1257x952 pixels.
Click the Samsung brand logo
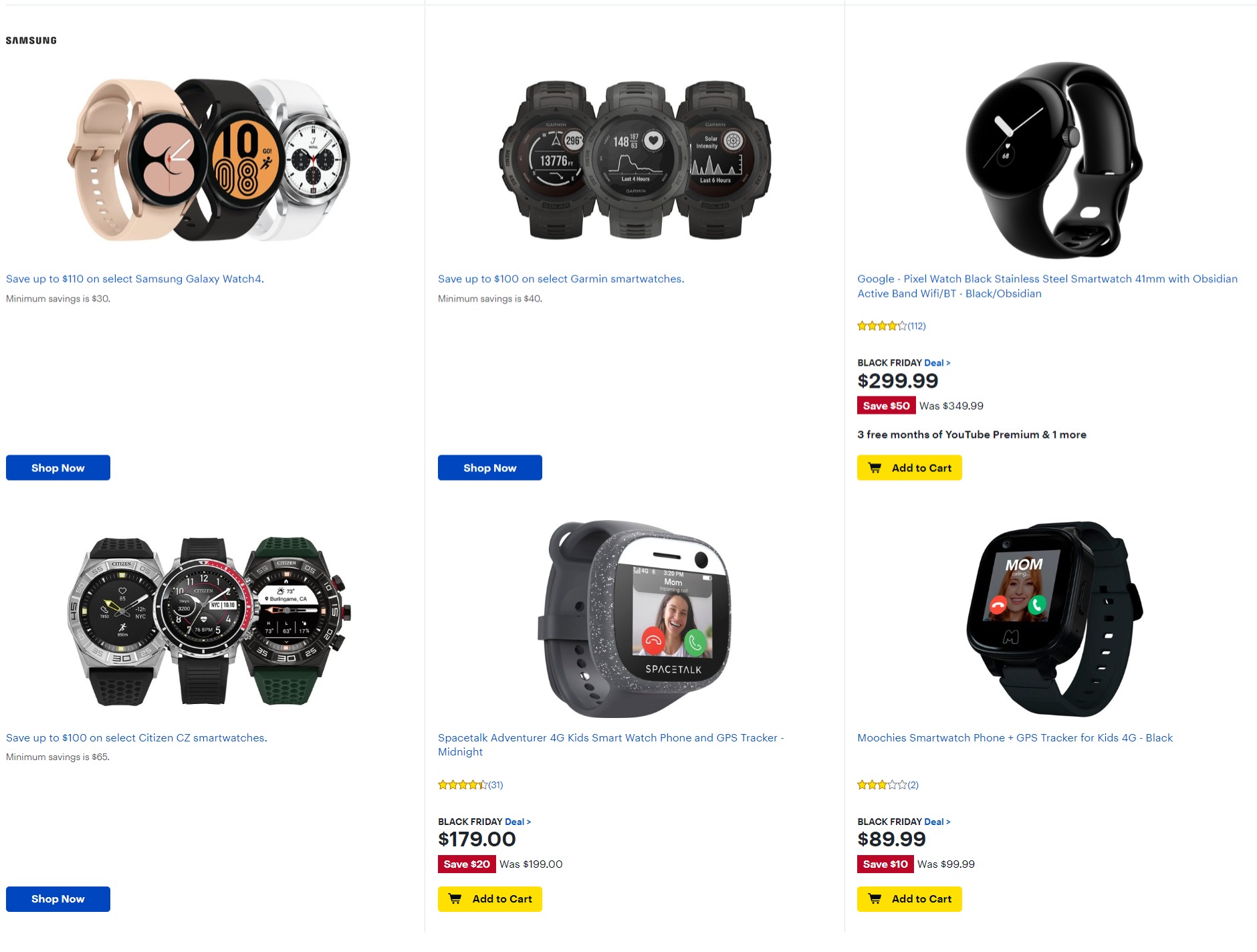[31, 41]
